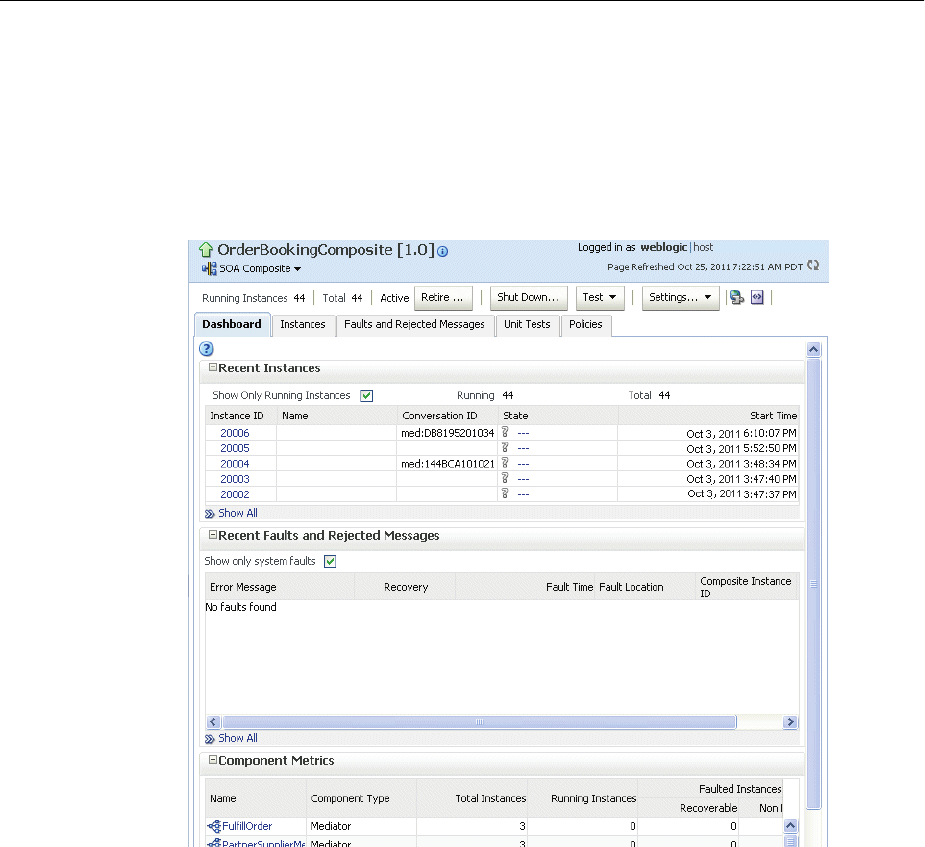Click the XML source icon in toolbar

pyautogui.click(x=757, y=298)
